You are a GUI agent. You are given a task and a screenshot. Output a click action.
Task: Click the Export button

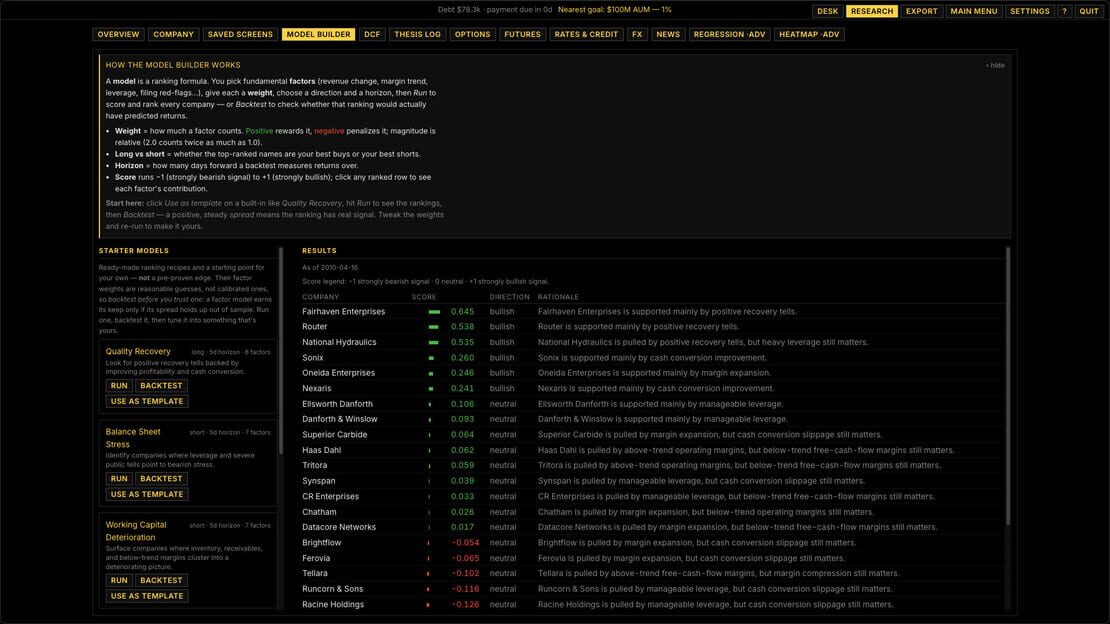922,11
